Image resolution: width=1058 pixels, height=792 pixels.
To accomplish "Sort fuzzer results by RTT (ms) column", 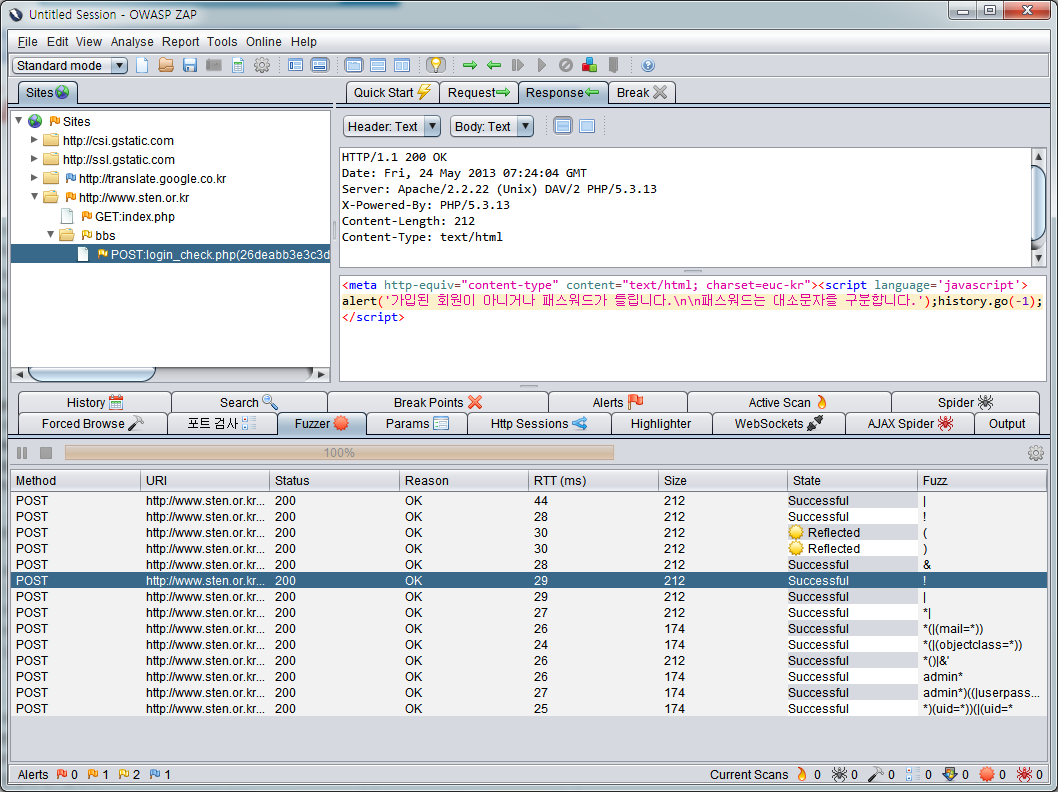I will pyautogui.click(x=593, y=480).
